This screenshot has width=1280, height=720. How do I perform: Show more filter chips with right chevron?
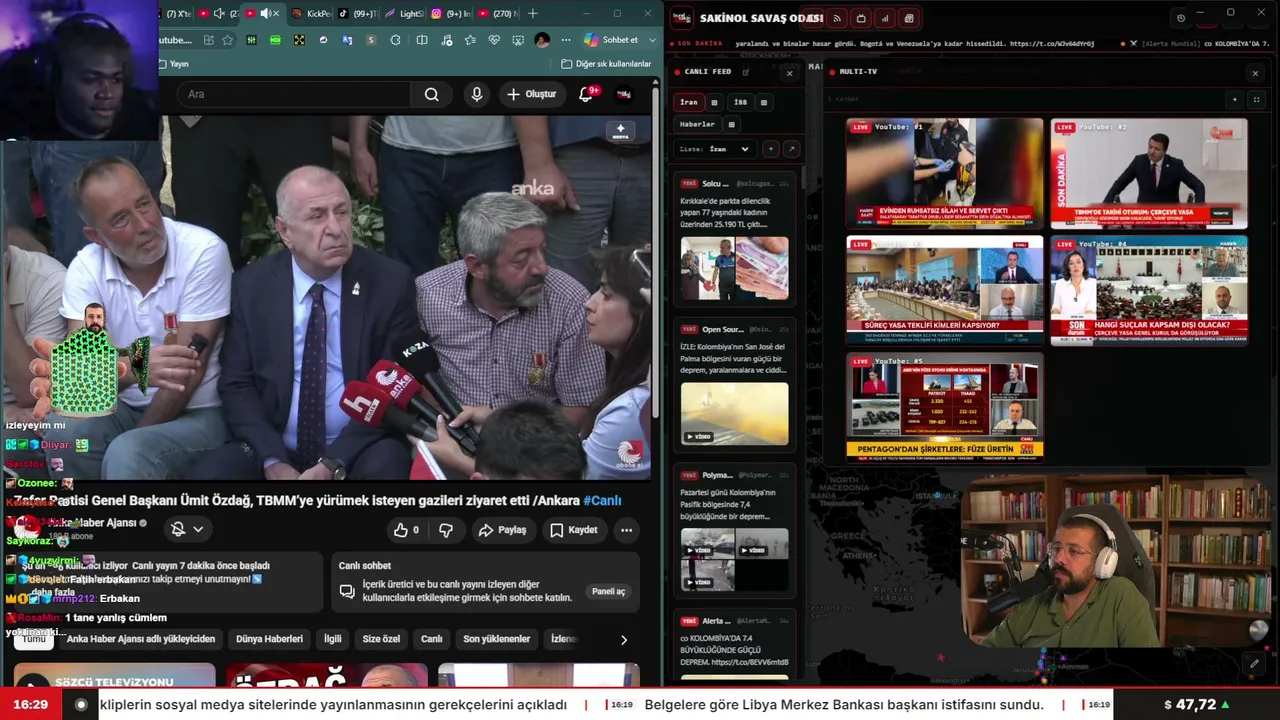pos(624,639)
